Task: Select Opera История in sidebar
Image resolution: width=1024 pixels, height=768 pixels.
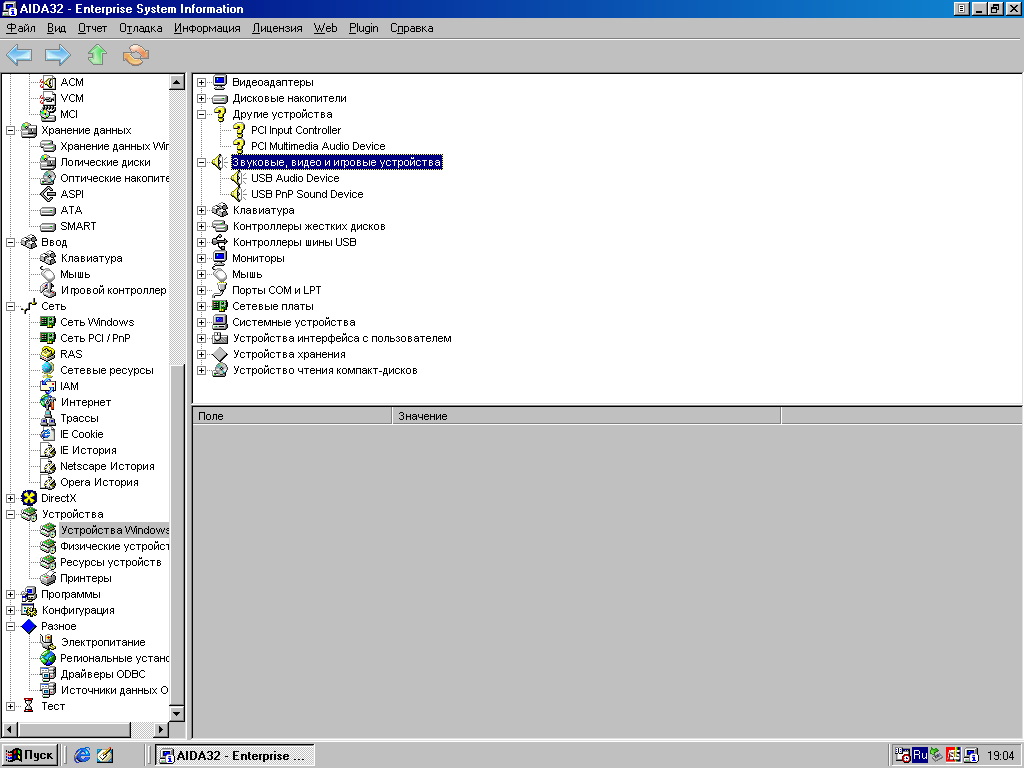Action: point(99,483)
